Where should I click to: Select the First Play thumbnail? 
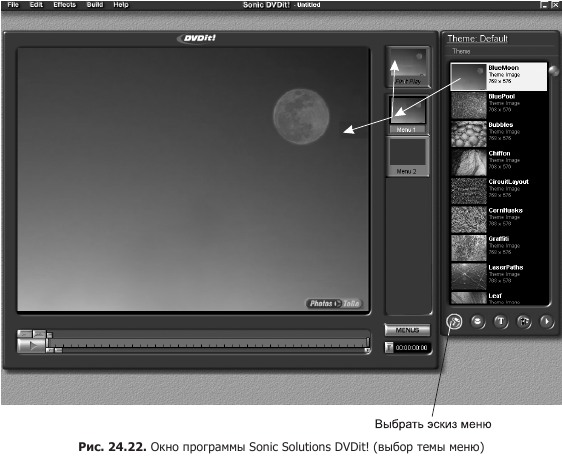point(408,67)
